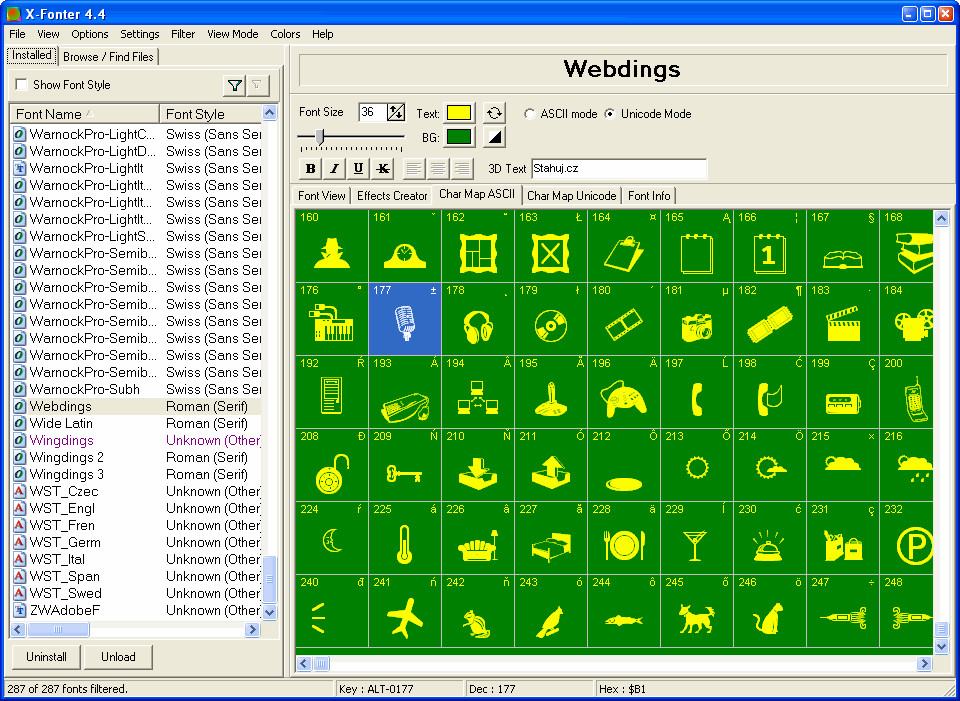Viewport: 960px width, 701px height.
Task: Select the telephone handset character 197
Action: tap(697, 391)
